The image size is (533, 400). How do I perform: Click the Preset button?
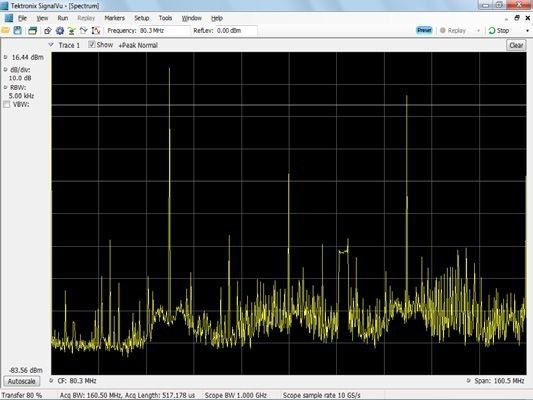(x=424, y=30)
